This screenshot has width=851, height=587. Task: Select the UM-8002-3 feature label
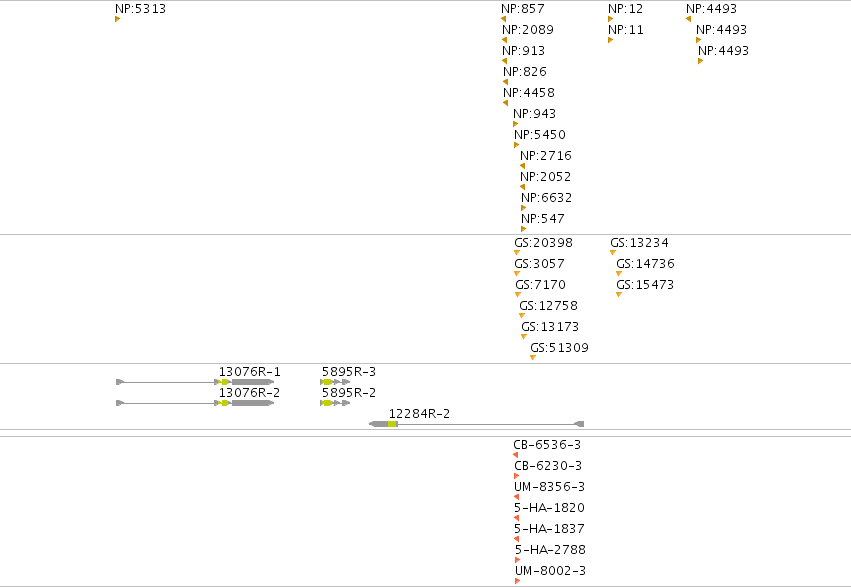(x=550, y=571)
